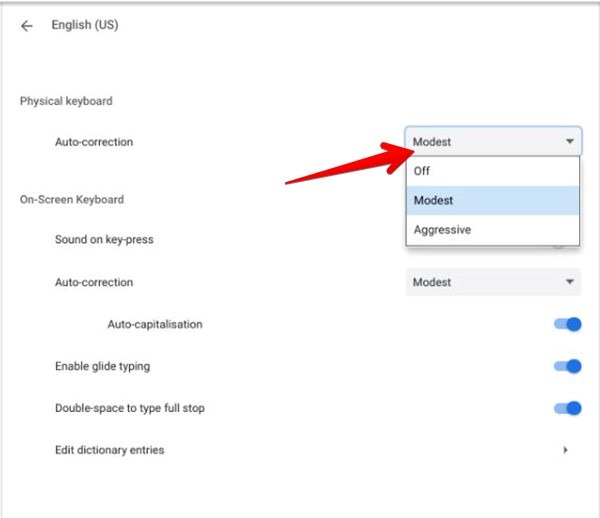Click the English (US) page title
The height and width of the screenshot is (518, 600).
[x=85, y=25]
